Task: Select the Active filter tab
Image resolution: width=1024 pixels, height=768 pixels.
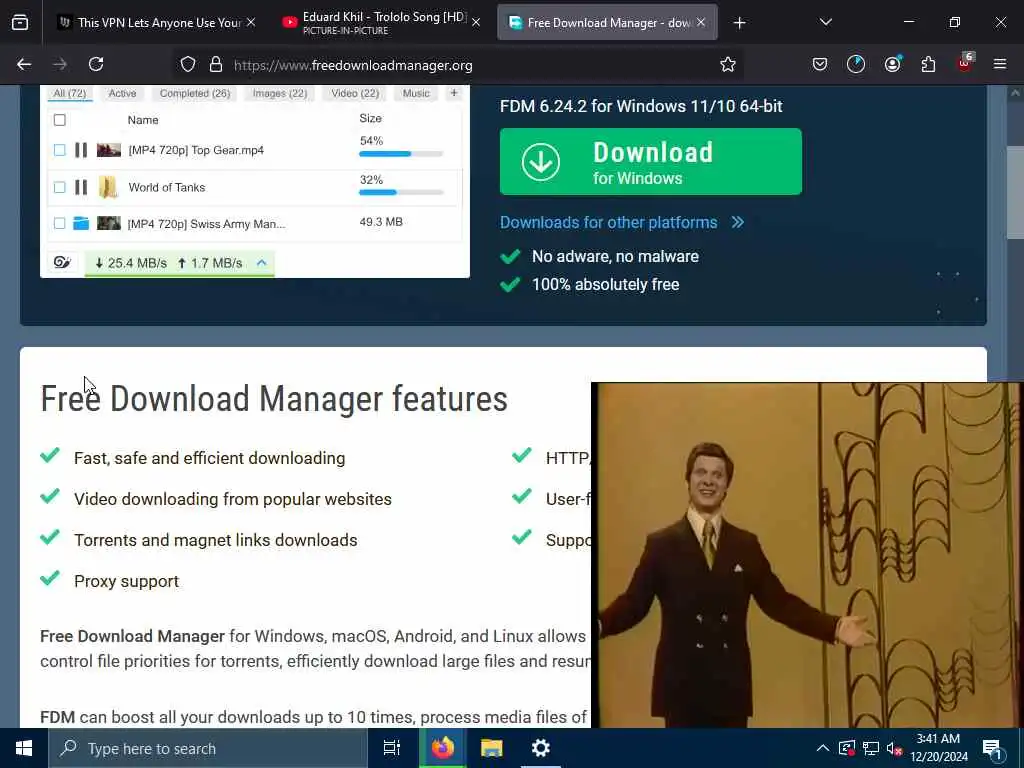Action: click(122, 93)
